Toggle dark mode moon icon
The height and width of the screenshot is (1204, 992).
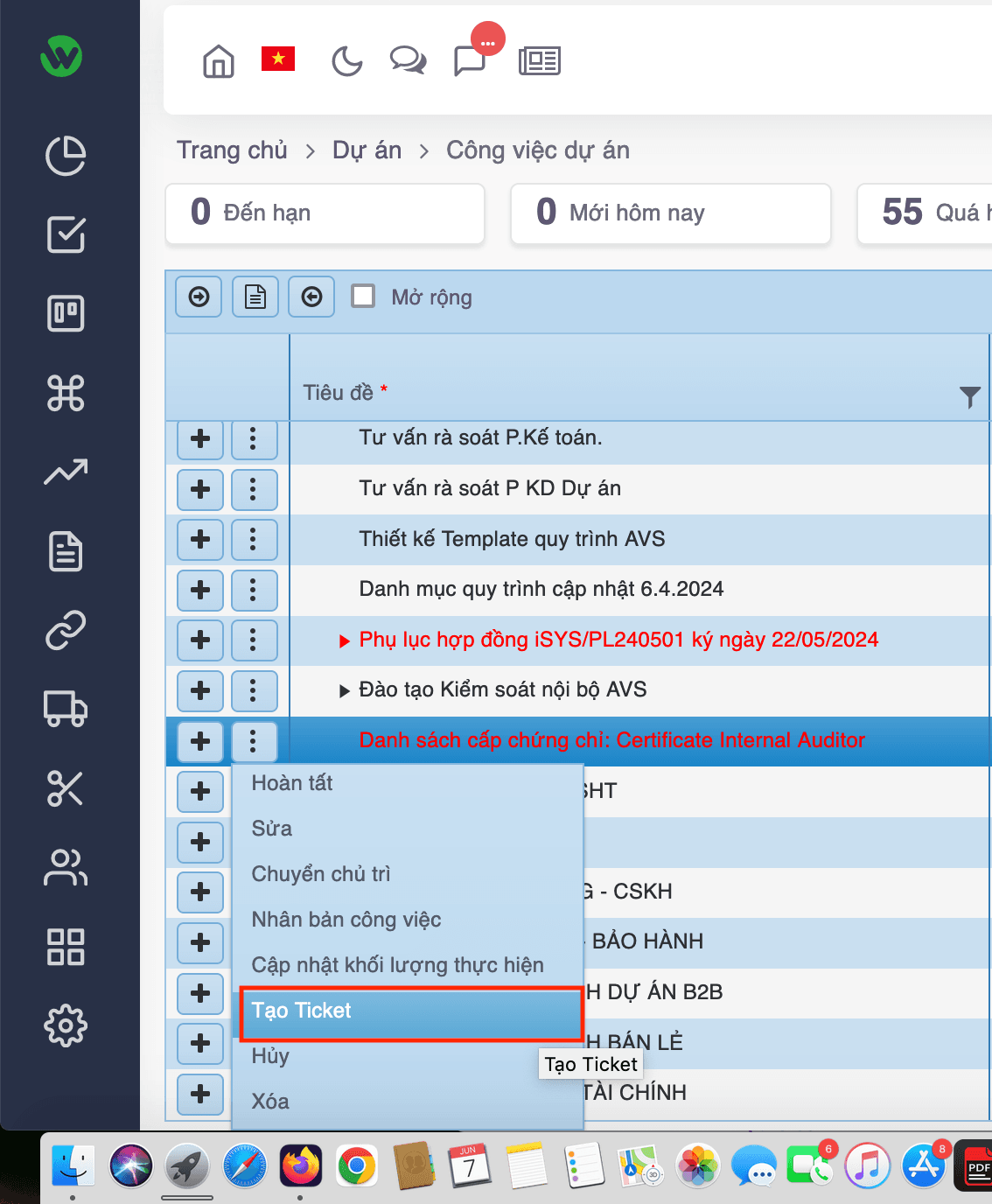346,61
